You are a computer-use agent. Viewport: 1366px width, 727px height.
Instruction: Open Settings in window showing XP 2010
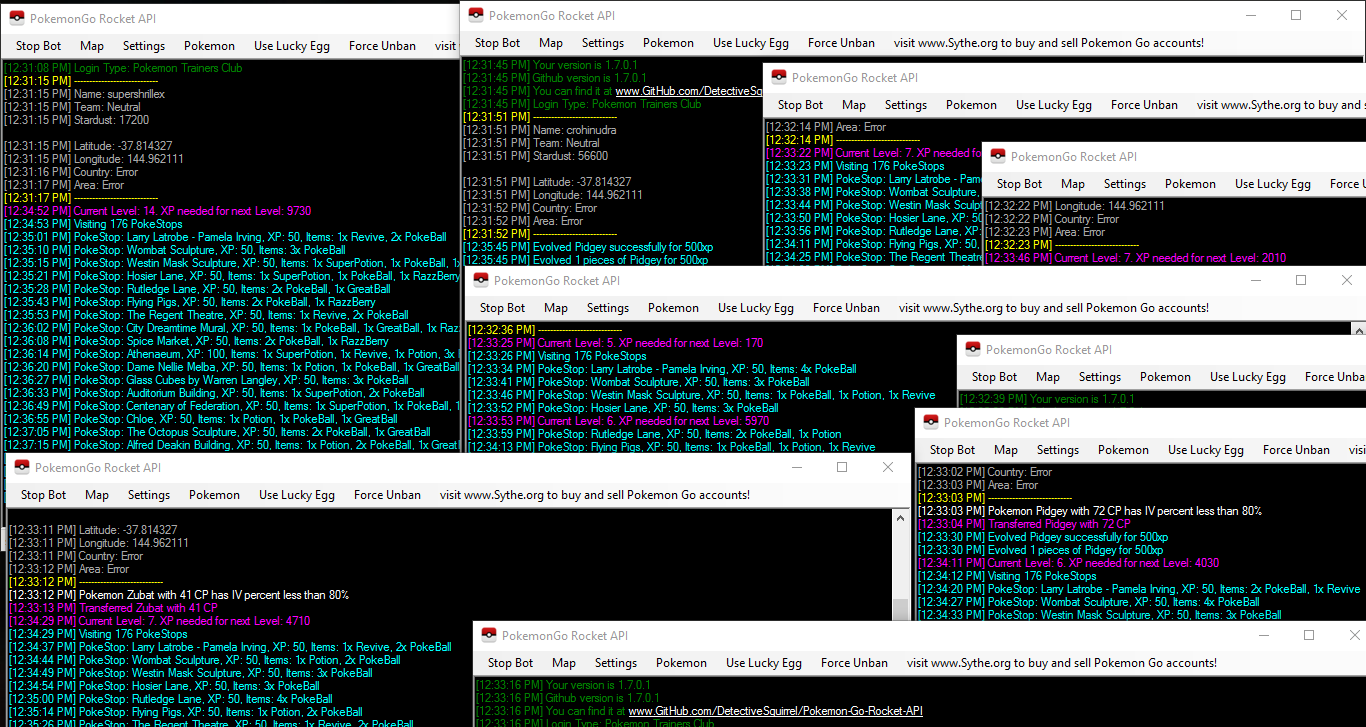coord(1125,184)
